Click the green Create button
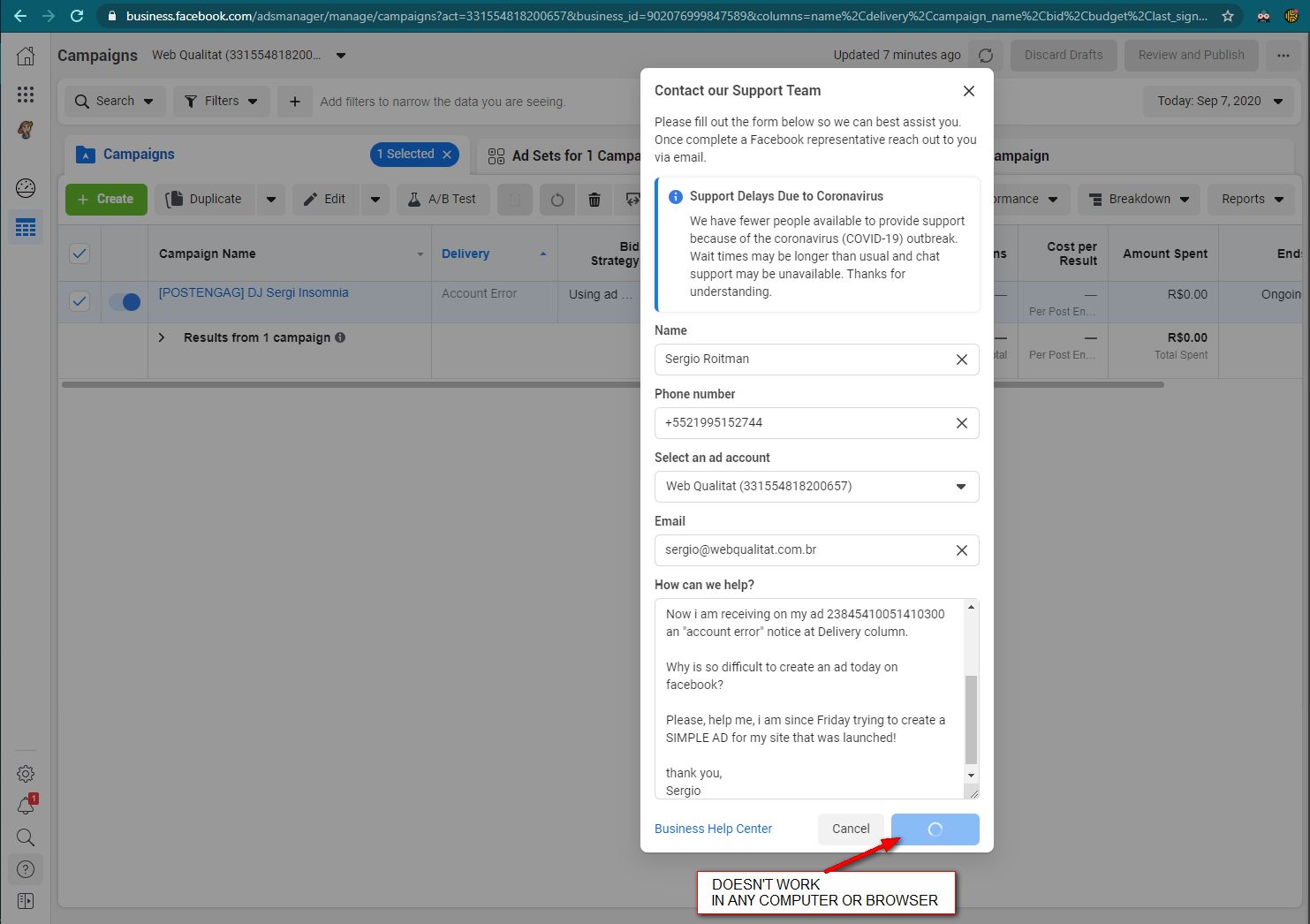Image resolution: width=1310 pixels, height=924 pixels. 105,200
